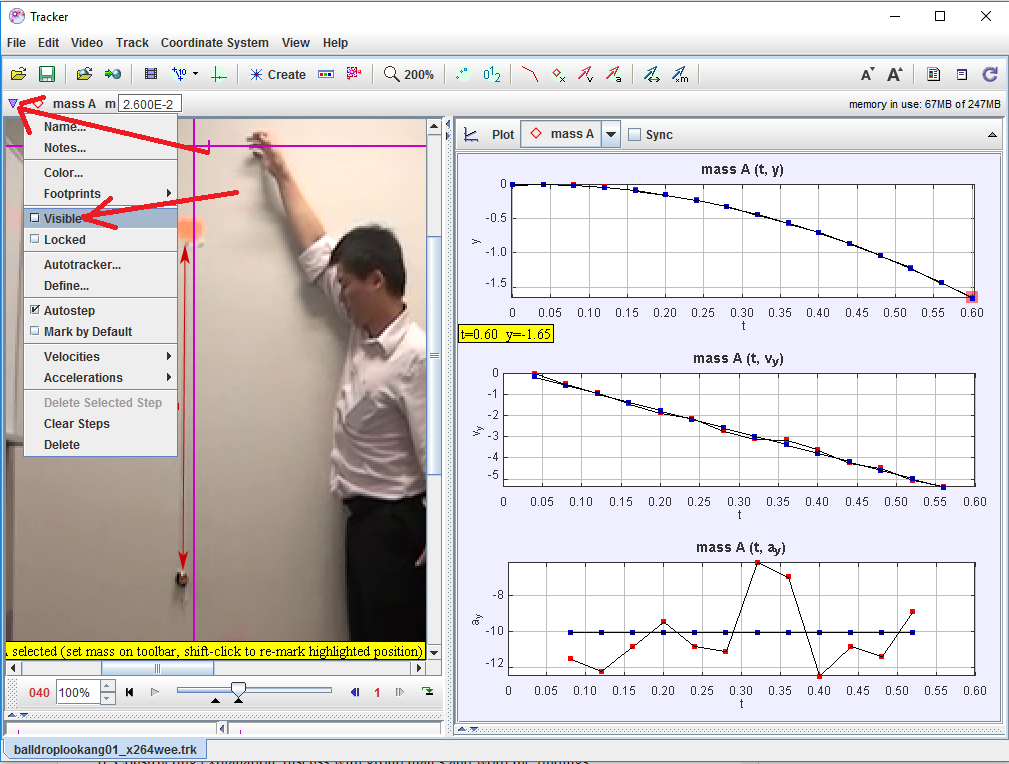Viewport: 1009px width, 764px height.
Task: Expand the Velocities submenu
Action: (x=100, y=357)
